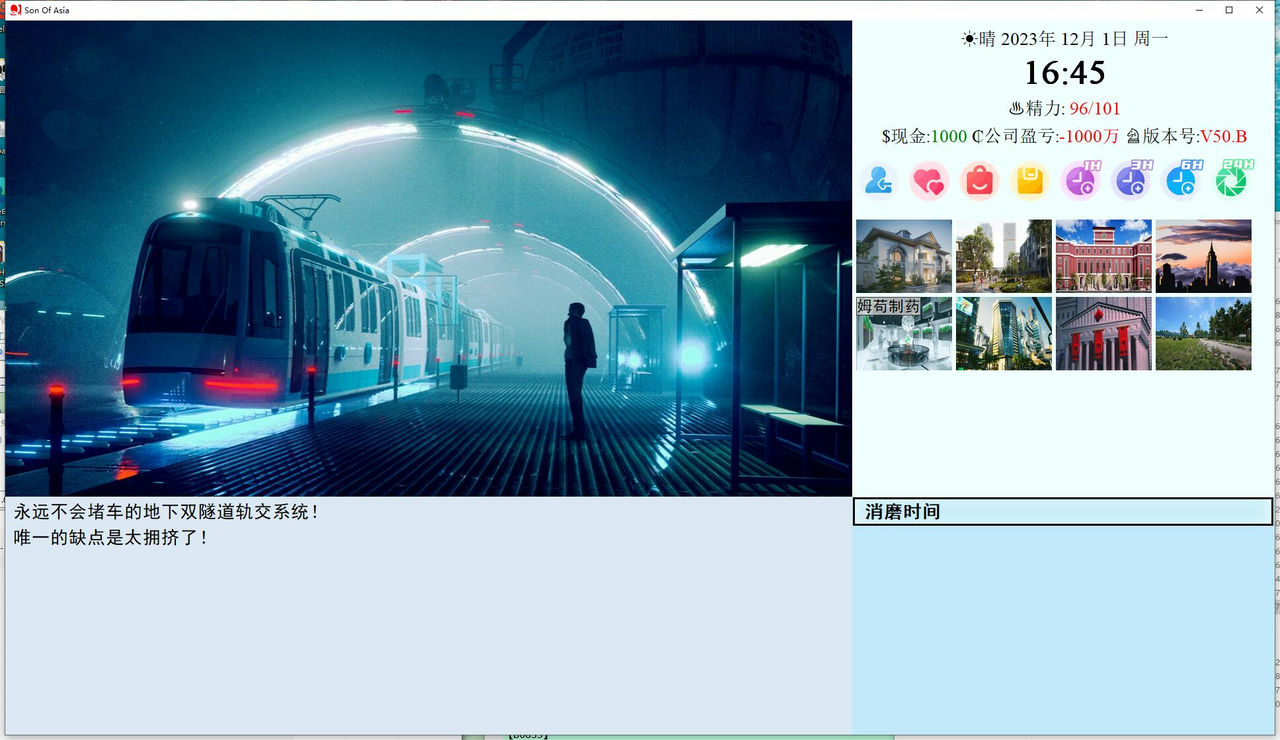Viewport: 1280px width, 740px height.
Task: Open the countryside road location thumbnail
Action: click(x=1203, y=332)
